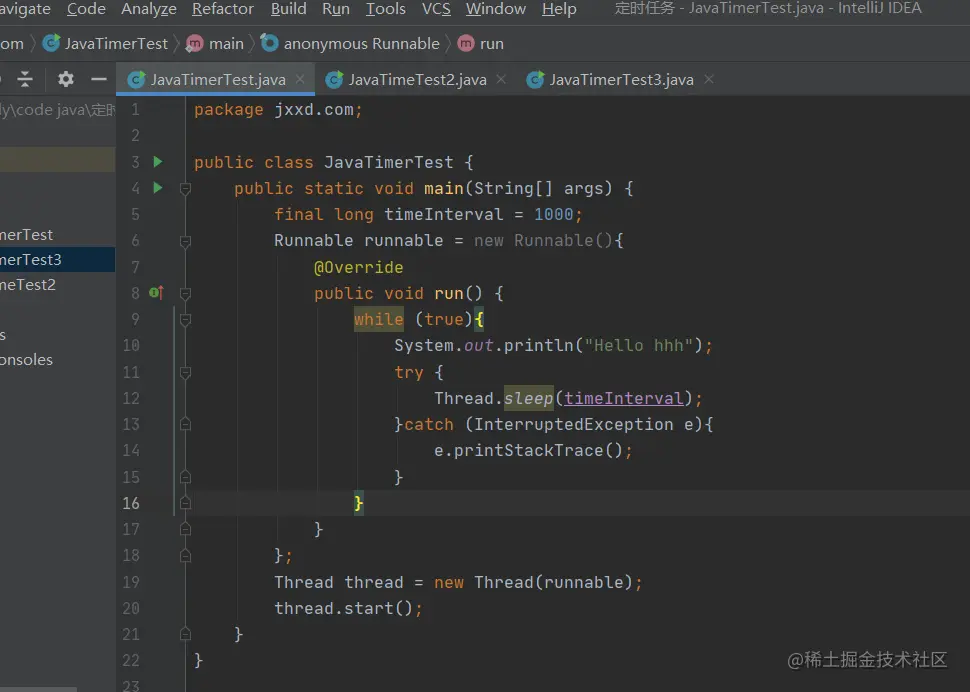Click the sleep method call on line 12
This screenshot has height=692, width=970.
pos(528,398)
